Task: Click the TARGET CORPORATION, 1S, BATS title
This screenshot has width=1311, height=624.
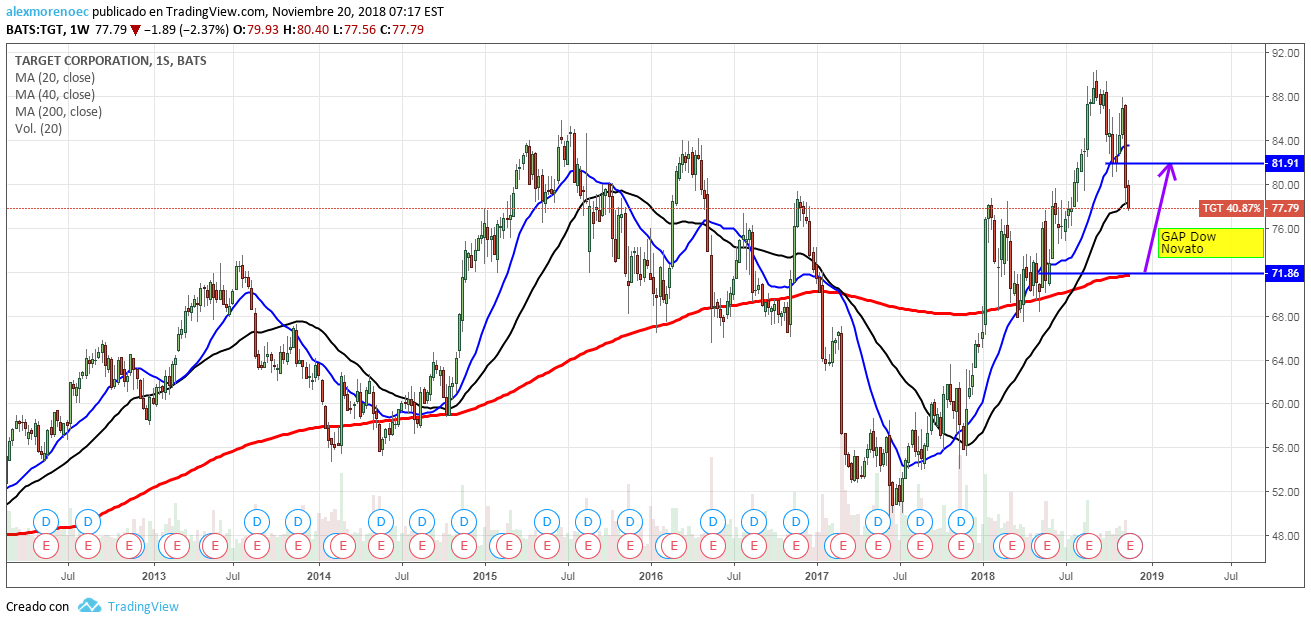Action: (x=110, y=60)
